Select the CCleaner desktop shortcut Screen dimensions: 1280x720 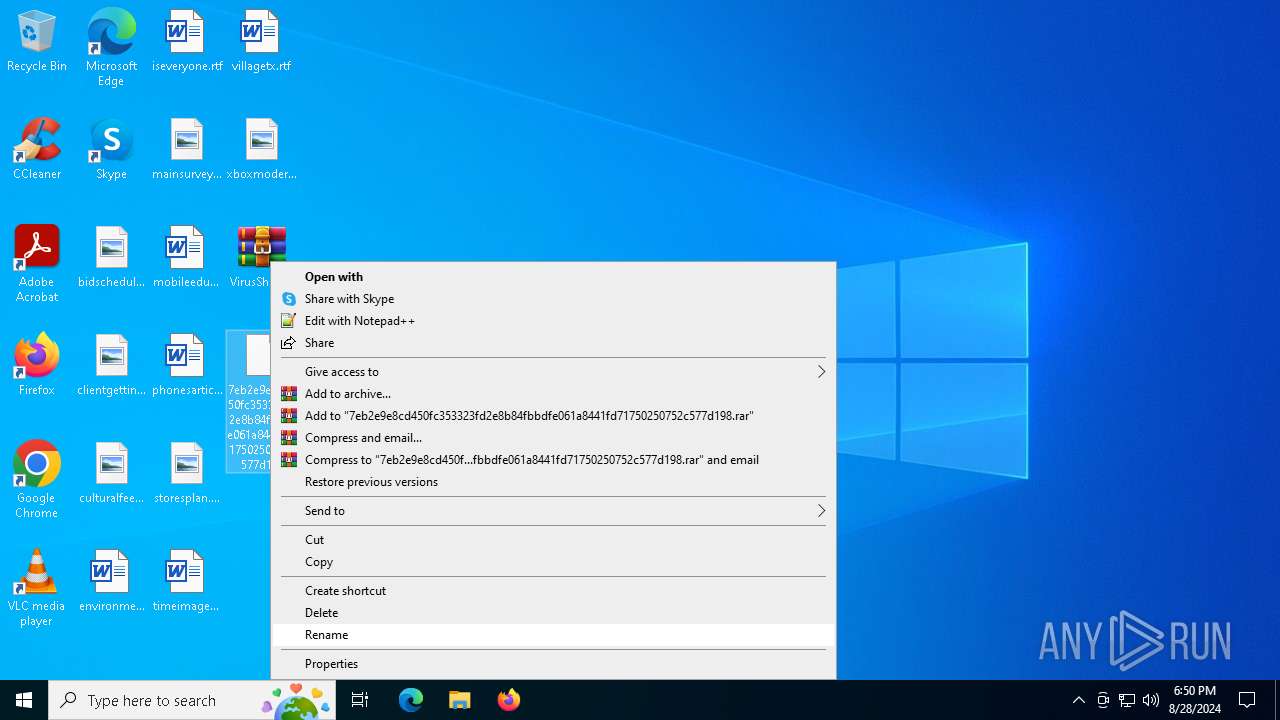tap(37, 150)
